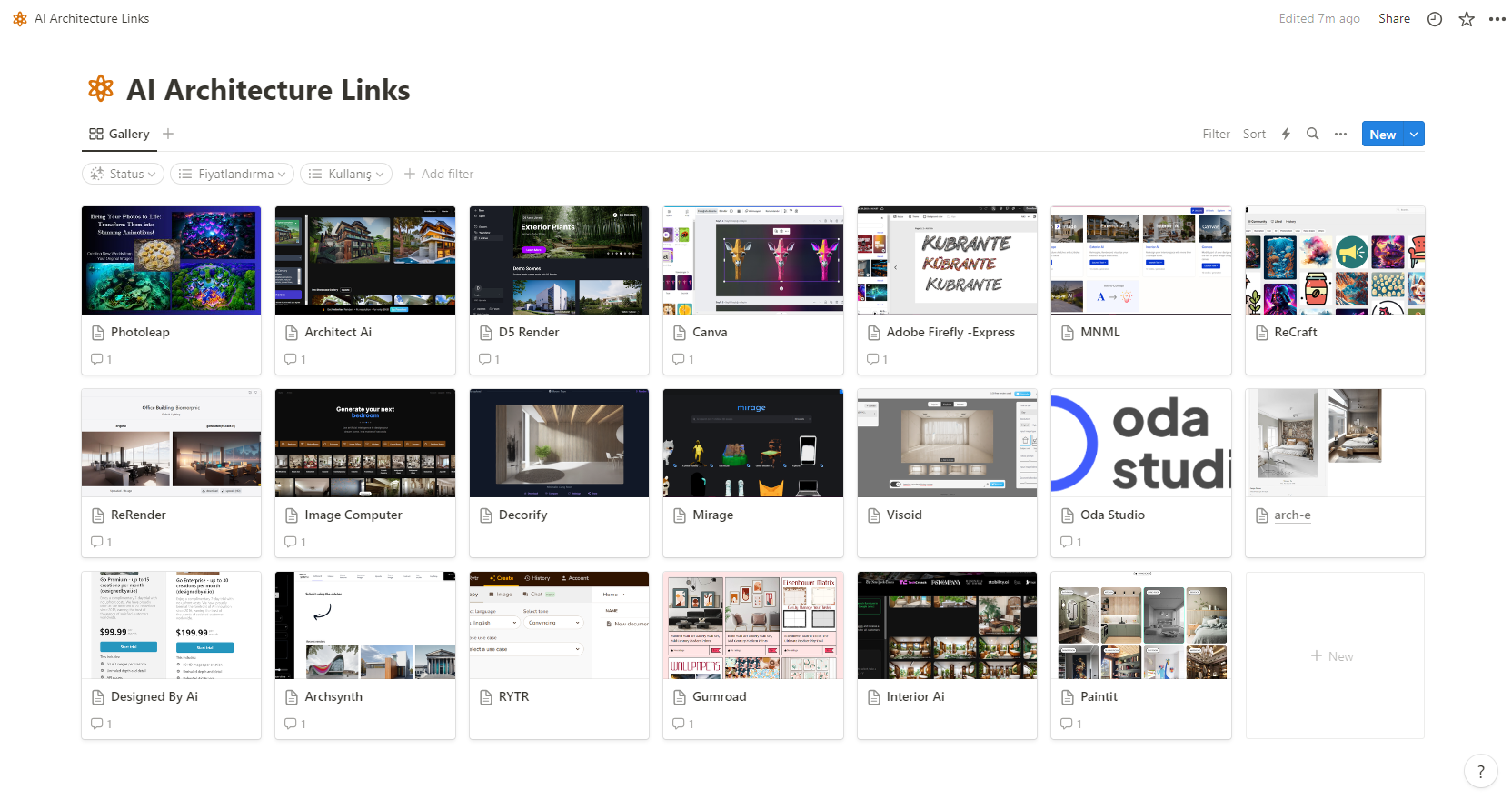Click the AI Architecture Links page title

[x=268, y=90]
